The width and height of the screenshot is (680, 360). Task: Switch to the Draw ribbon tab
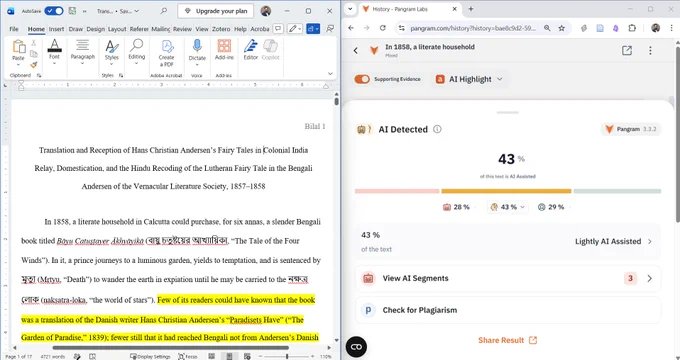pyautogui.click(x=75, y=29)
